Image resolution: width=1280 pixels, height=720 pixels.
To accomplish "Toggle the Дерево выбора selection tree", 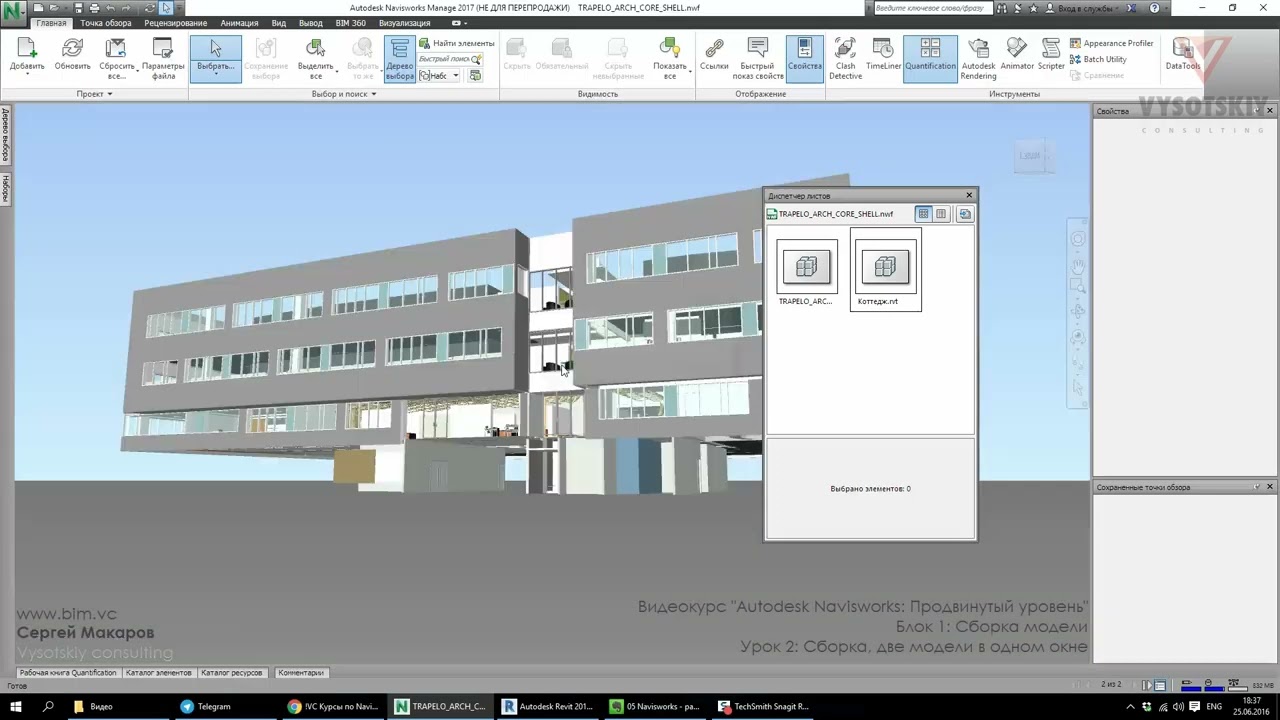I will [x=399, y=60].
